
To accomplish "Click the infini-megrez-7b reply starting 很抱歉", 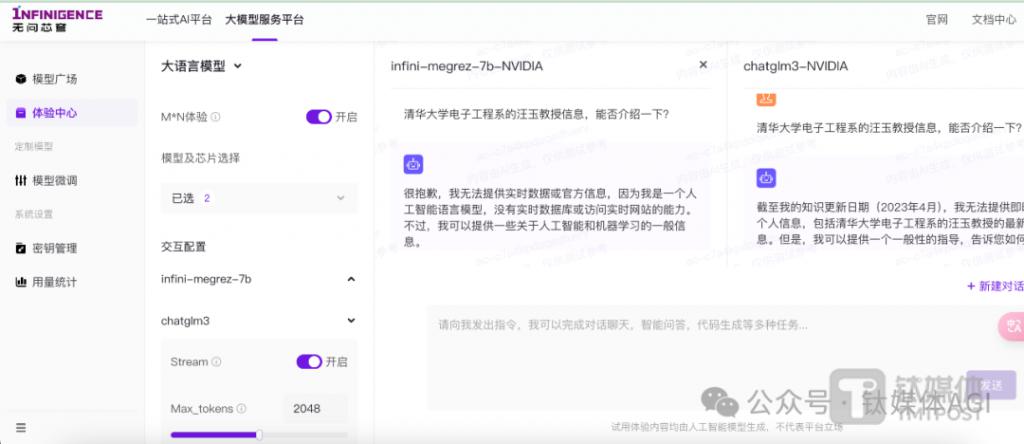I will point(550,217).
